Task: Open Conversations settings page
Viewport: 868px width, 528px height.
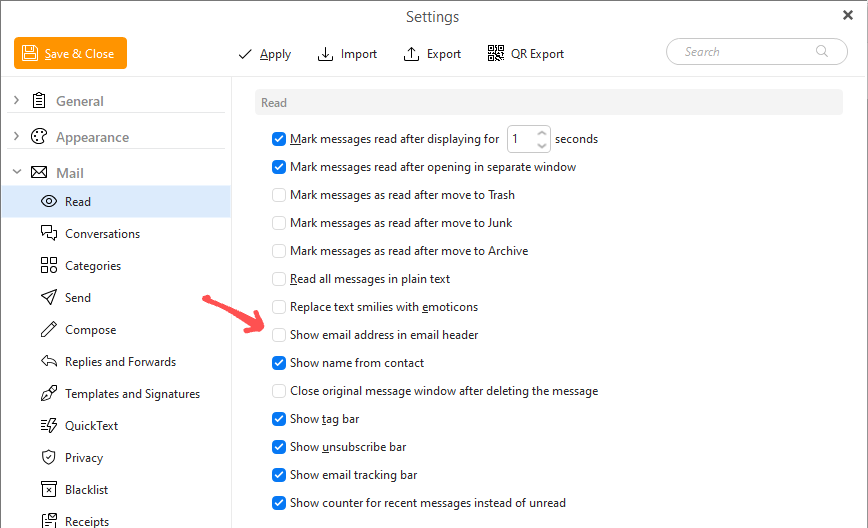Action: [x=116, y=234]
